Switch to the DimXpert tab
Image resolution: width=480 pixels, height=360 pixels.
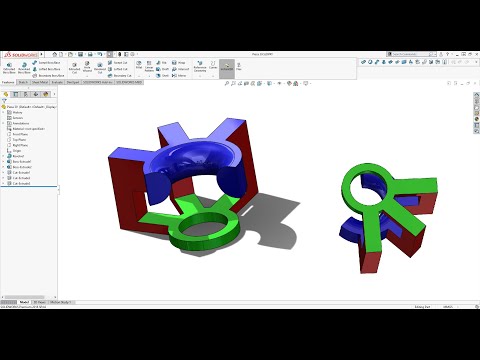click(73, 82)
